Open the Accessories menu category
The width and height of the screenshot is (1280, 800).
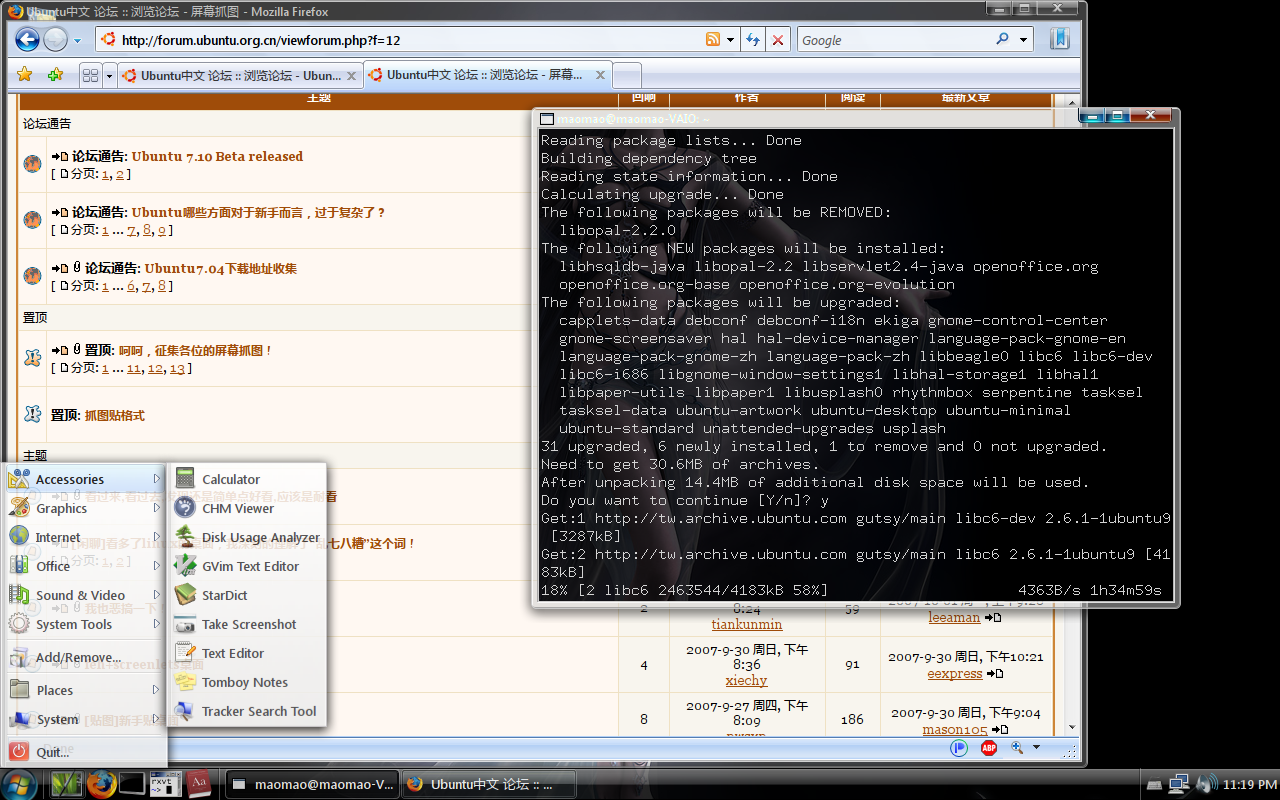coord(85,479)
